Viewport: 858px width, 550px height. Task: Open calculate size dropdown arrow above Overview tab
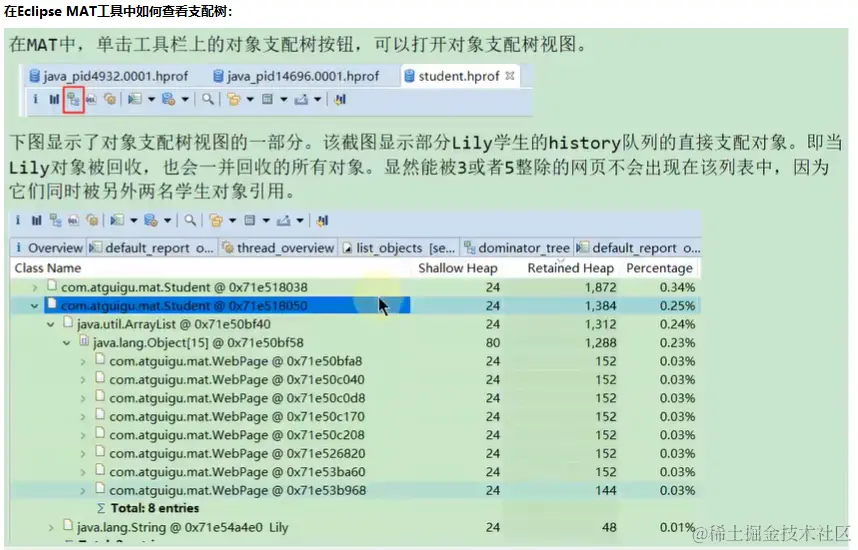(x=266, y=221)
